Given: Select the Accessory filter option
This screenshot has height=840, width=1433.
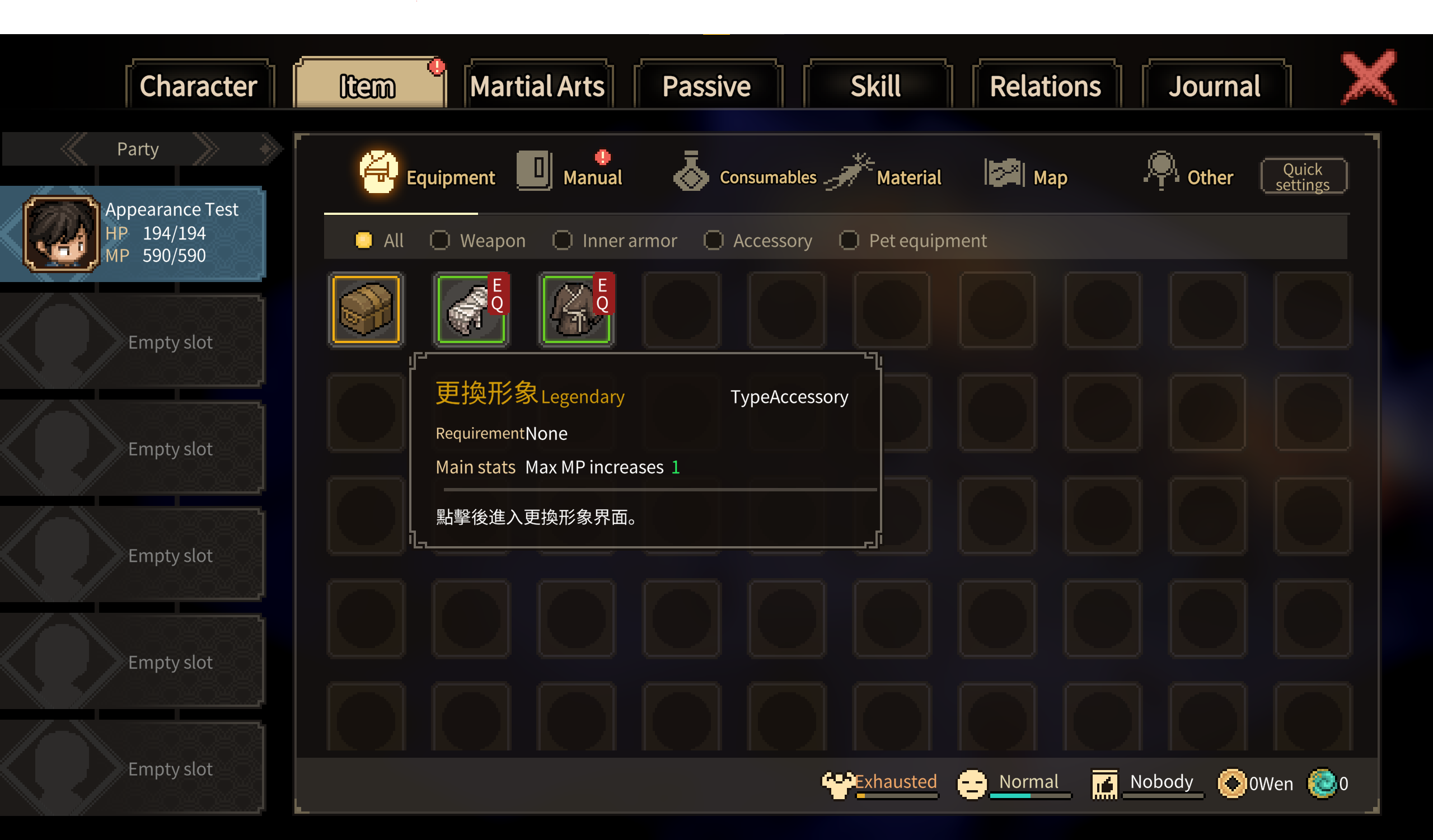Looking at the screenshot, I should [x=758, y=241].
